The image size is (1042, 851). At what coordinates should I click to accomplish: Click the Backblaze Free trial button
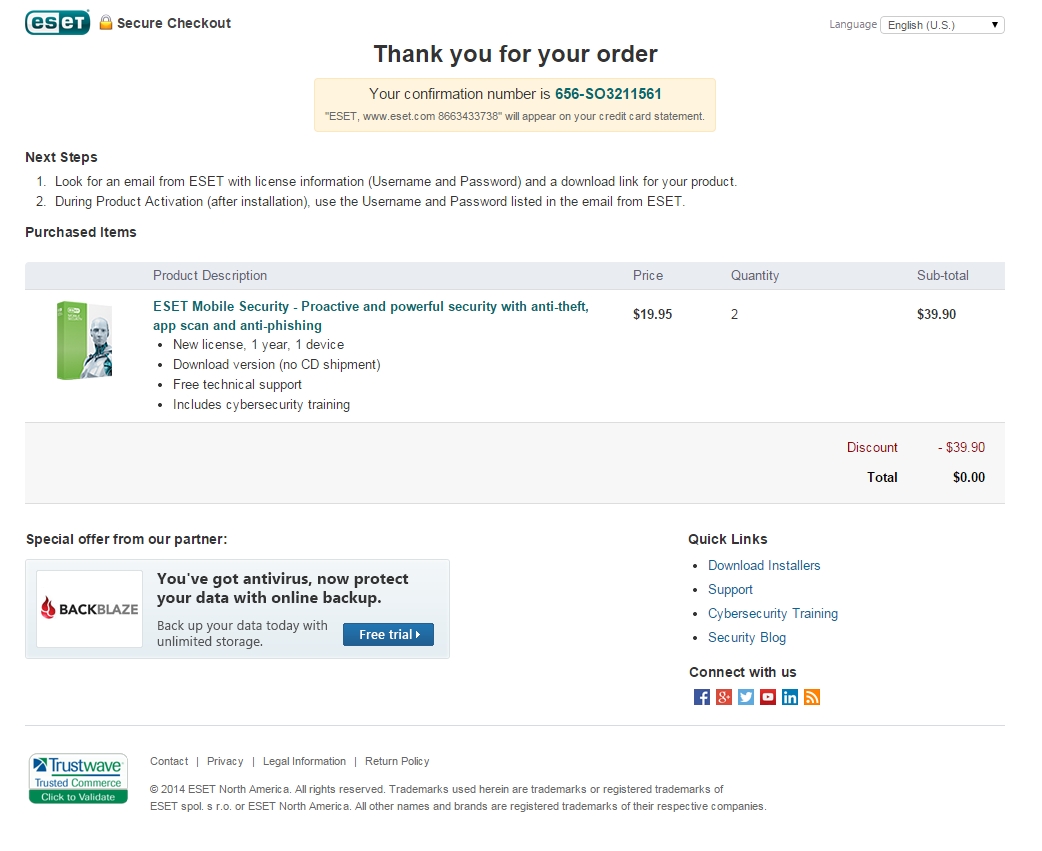tap(389, 634)
